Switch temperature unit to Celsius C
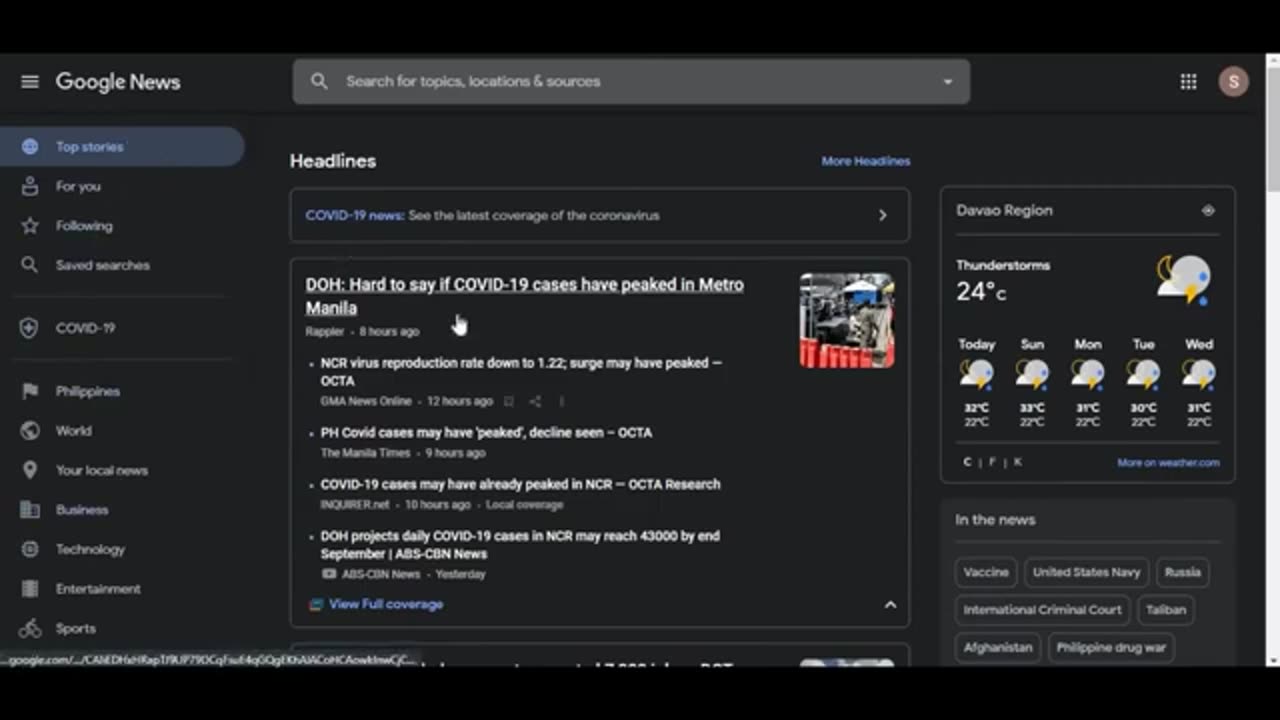 coord(967,462)
